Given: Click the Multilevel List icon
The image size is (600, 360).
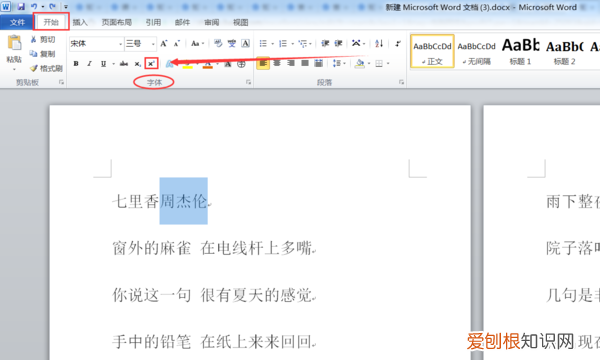Looking at the screenshot, I should 303,44.
